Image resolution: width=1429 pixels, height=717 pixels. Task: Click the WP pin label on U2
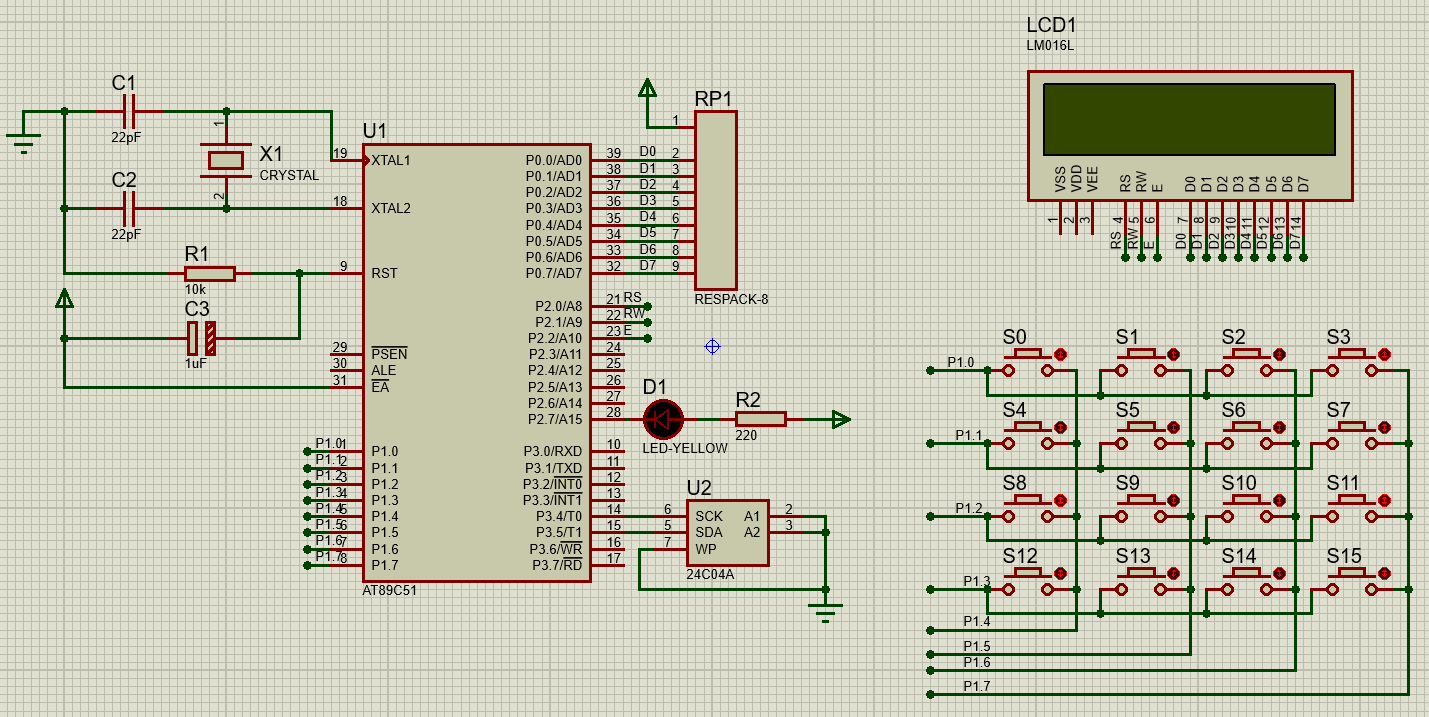(x=705, y=548)
